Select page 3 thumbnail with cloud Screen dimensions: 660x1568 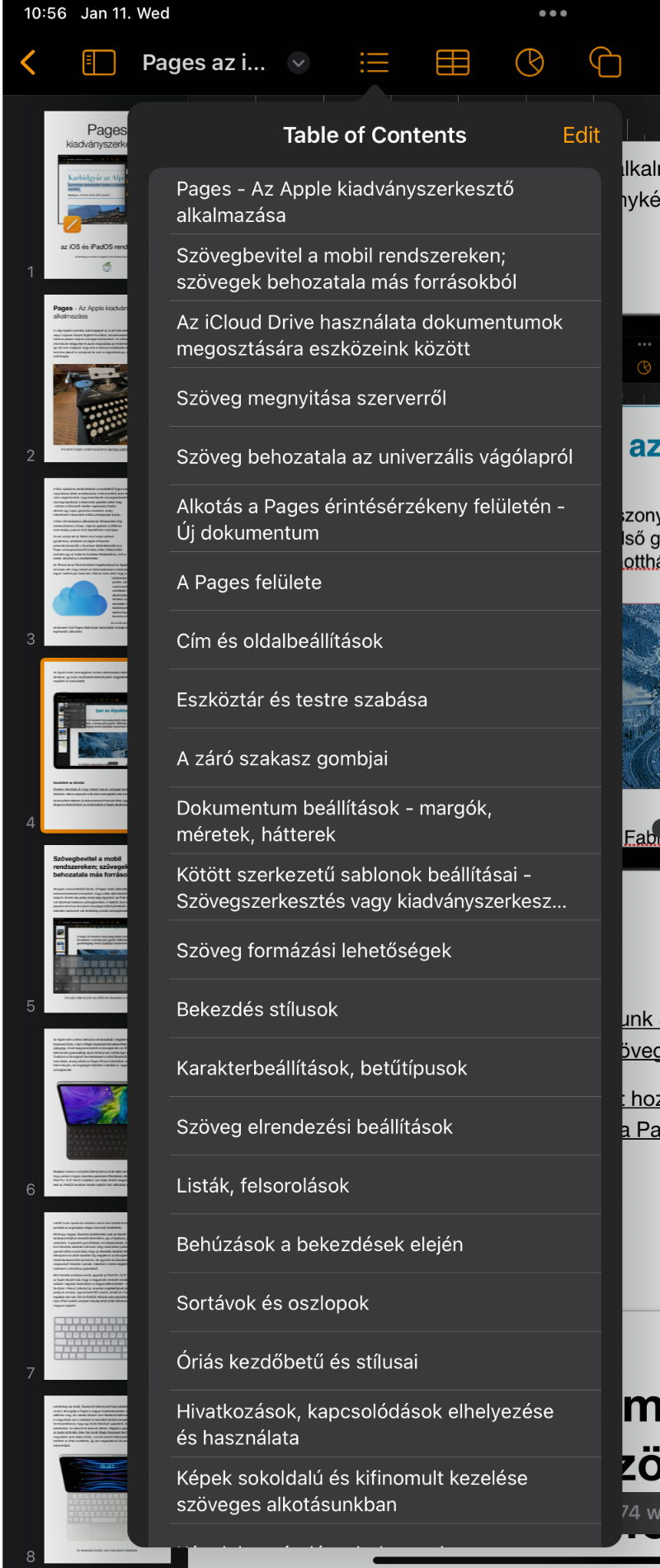click(x=86, y=562)
